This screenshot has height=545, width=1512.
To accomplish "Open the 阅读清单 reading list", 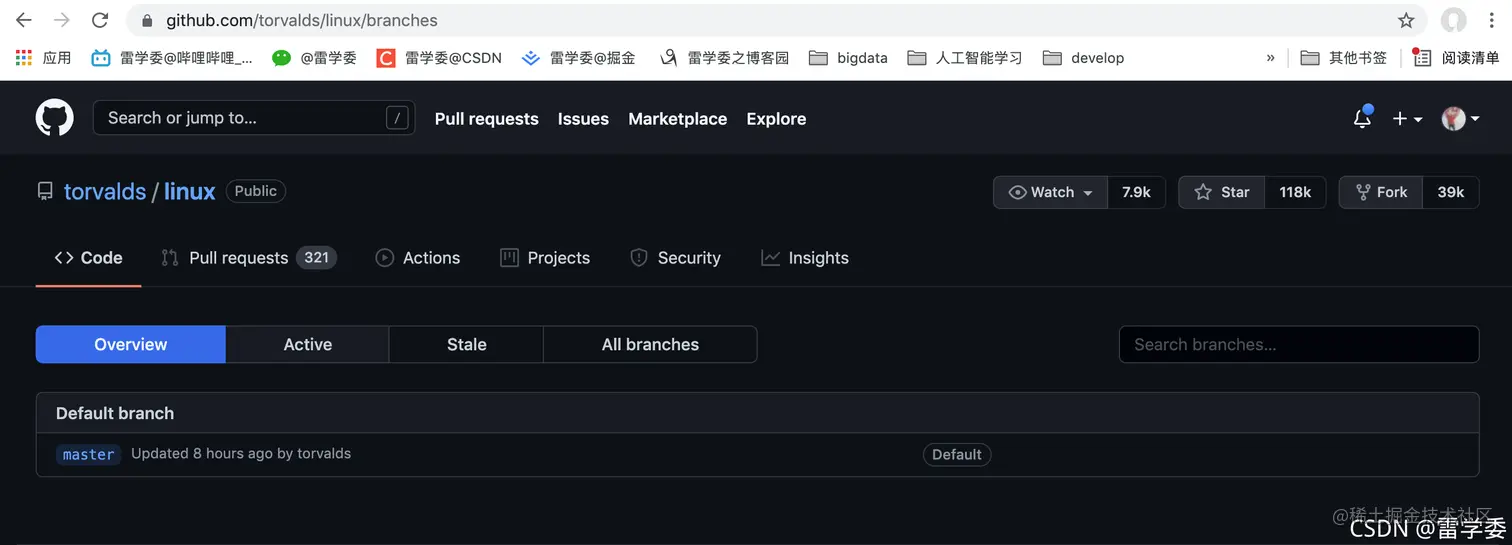I will [1456, 58].
